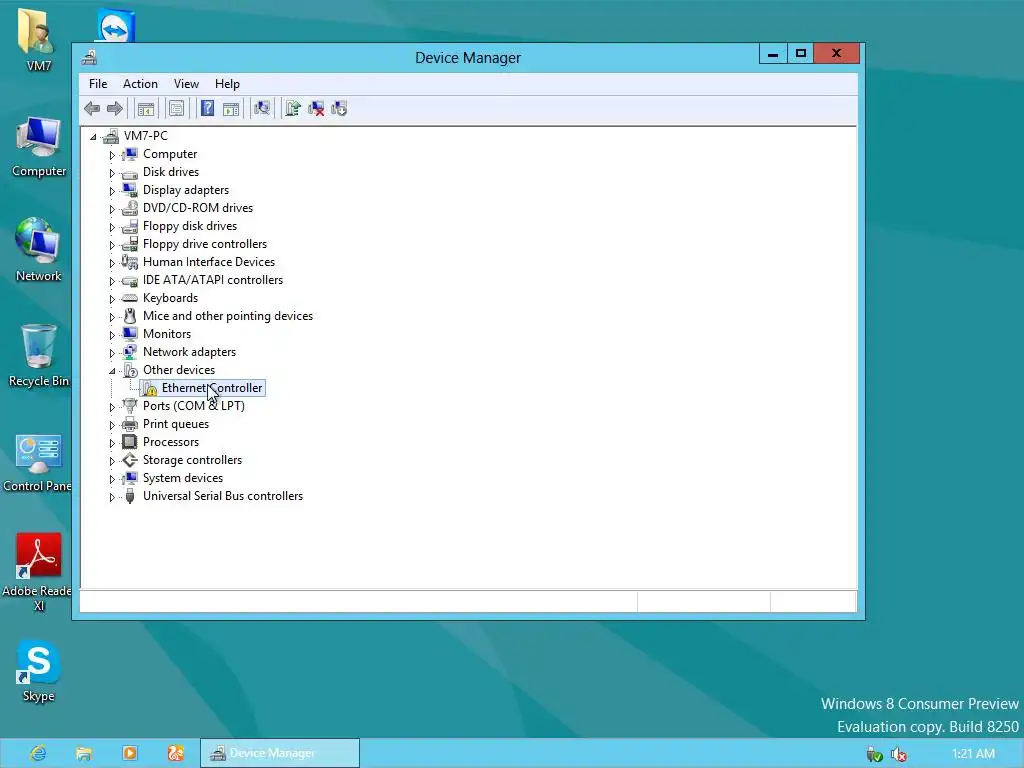Open the media player taskbar icon
Image resolution: width=1024 pixels, height=768 pixels.
tap(130, 754)
